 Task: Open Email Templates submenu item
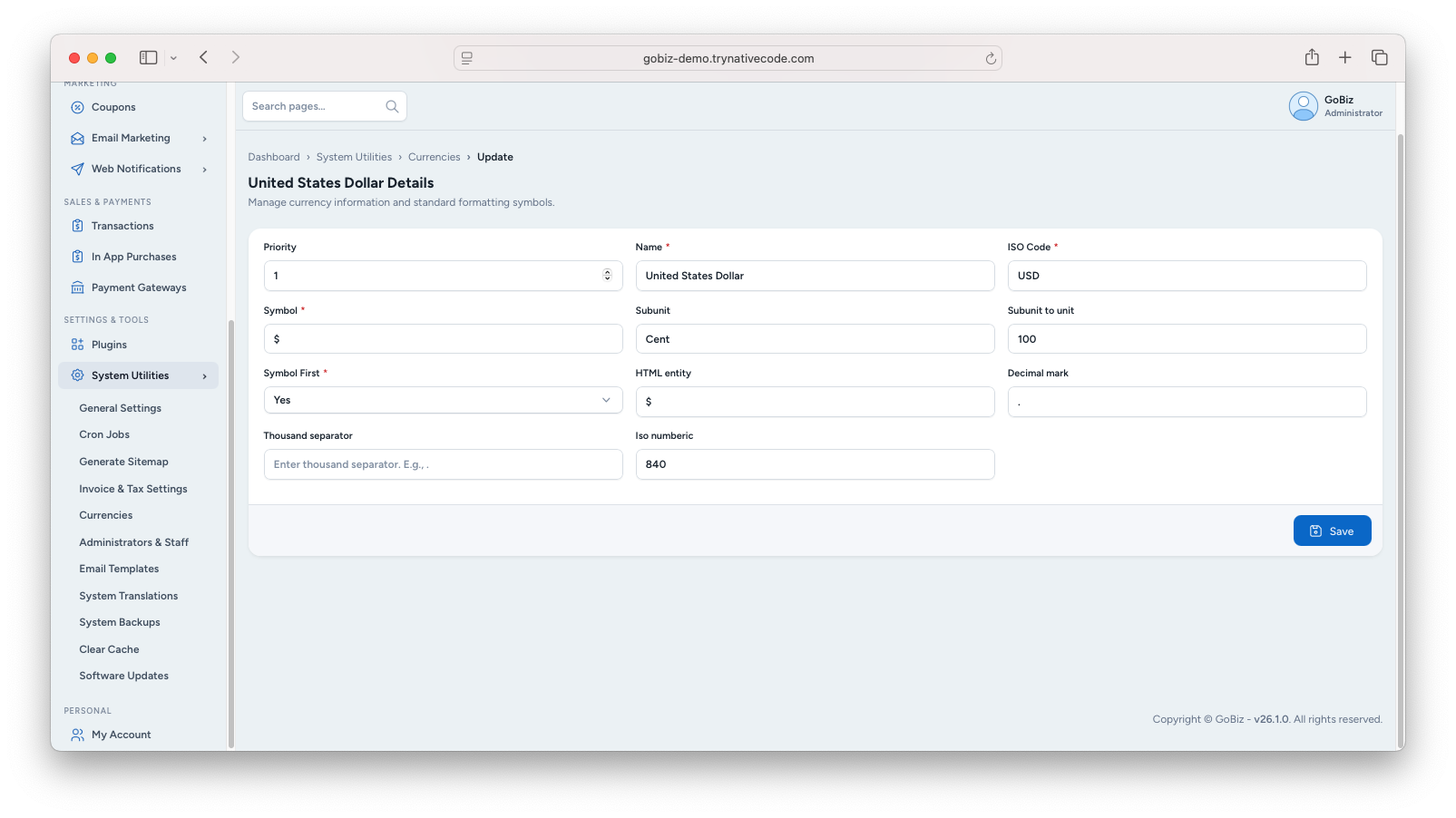(x=119, y=569)
